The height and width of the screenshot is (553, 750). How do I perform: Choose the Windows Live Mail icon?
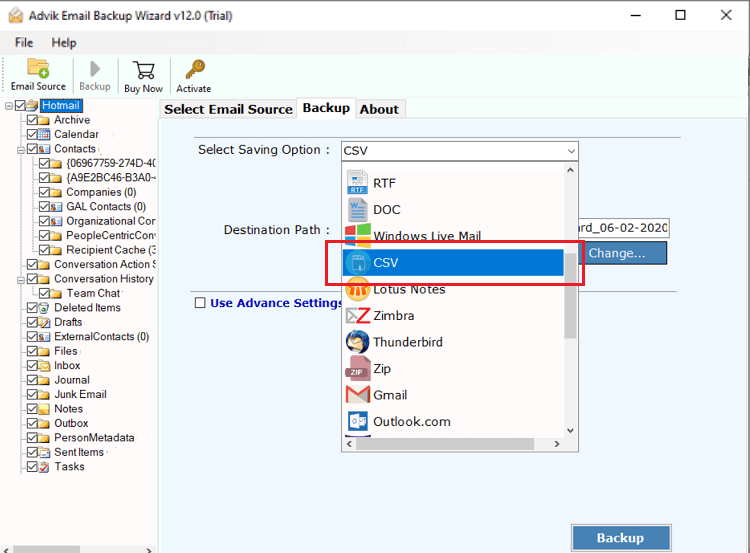(x=358, y=234)
